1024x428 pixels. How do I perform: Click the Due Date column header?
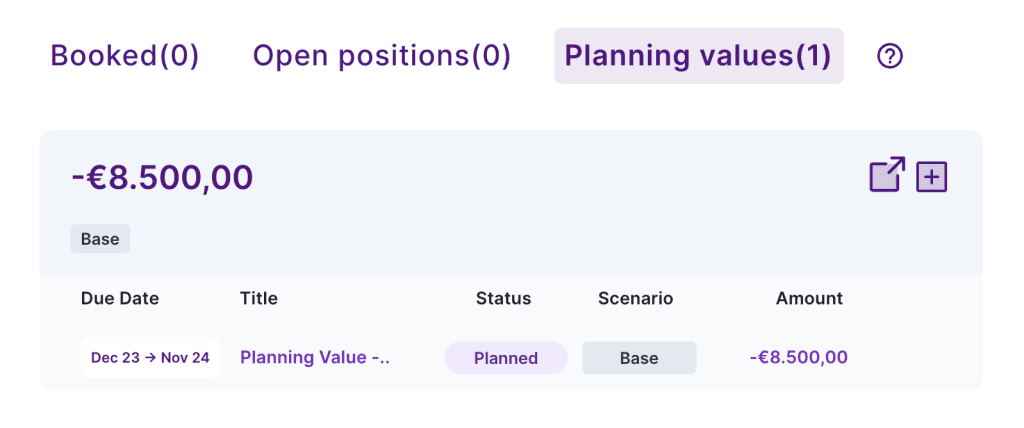coord(120,298)
